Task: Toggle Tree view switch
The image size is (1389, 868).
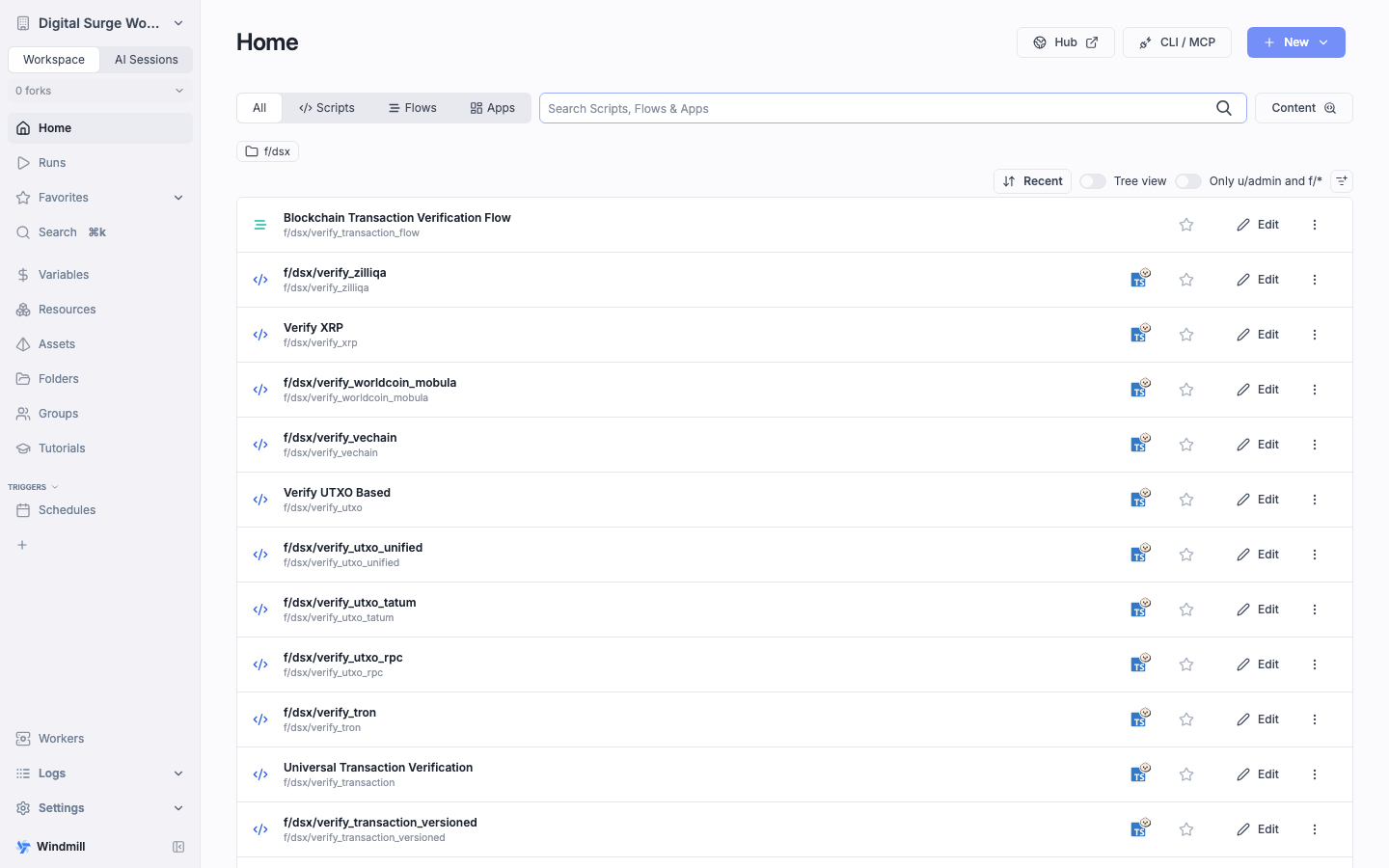Action: [x=1093, y=181]
